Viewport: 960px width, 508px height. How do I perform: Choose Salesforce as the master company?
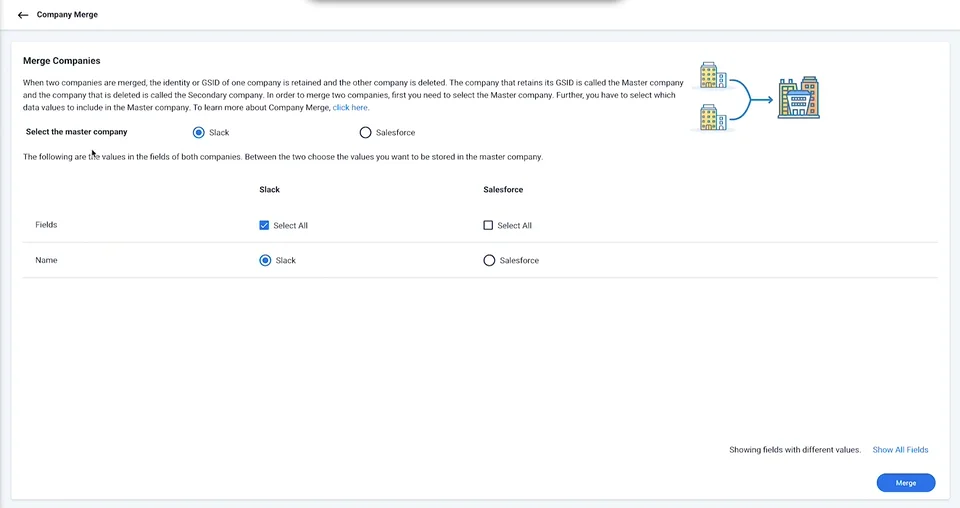(x=365, y=132)
